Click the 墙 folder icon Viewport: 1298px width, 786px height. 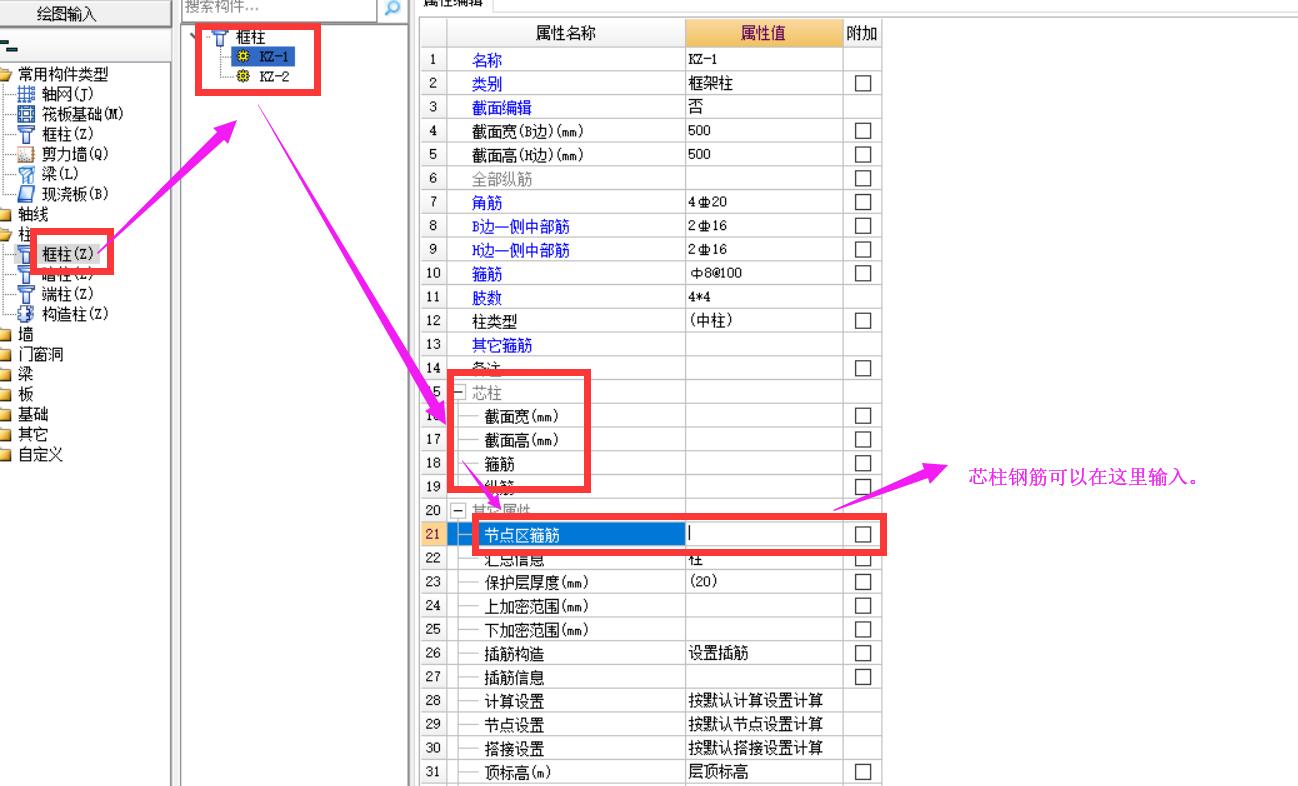[6, 334]
